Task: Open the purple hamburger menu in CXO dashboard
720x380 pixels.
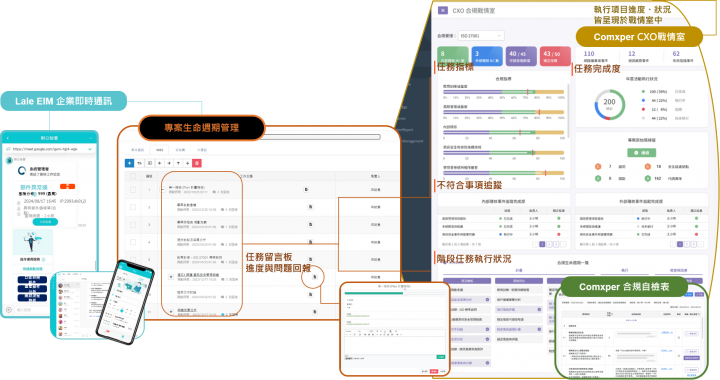Action: tap(443, 10)
